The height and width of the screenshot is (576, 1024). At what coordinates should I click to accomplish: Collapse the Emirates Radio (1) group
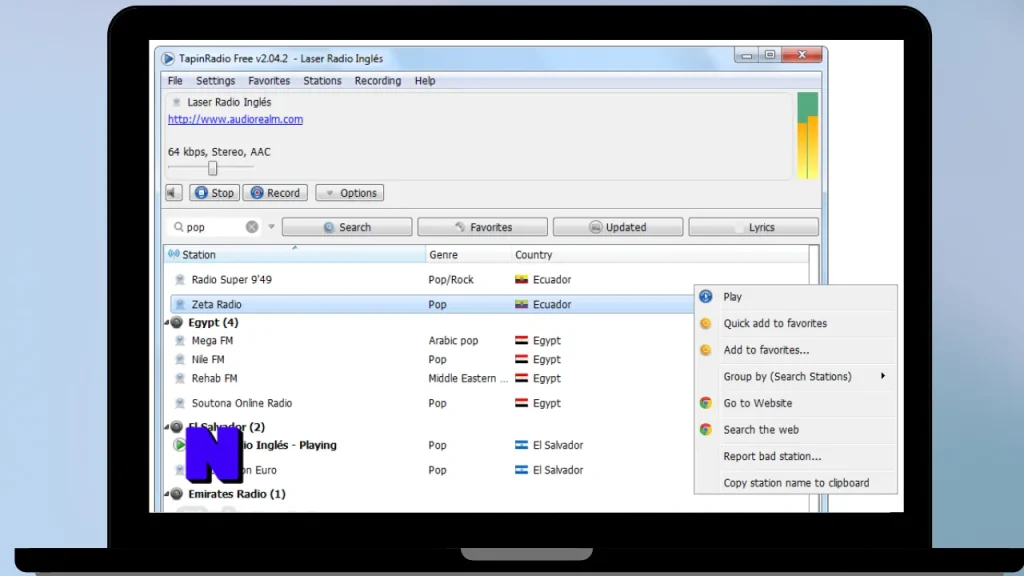(x=167, y=494)
